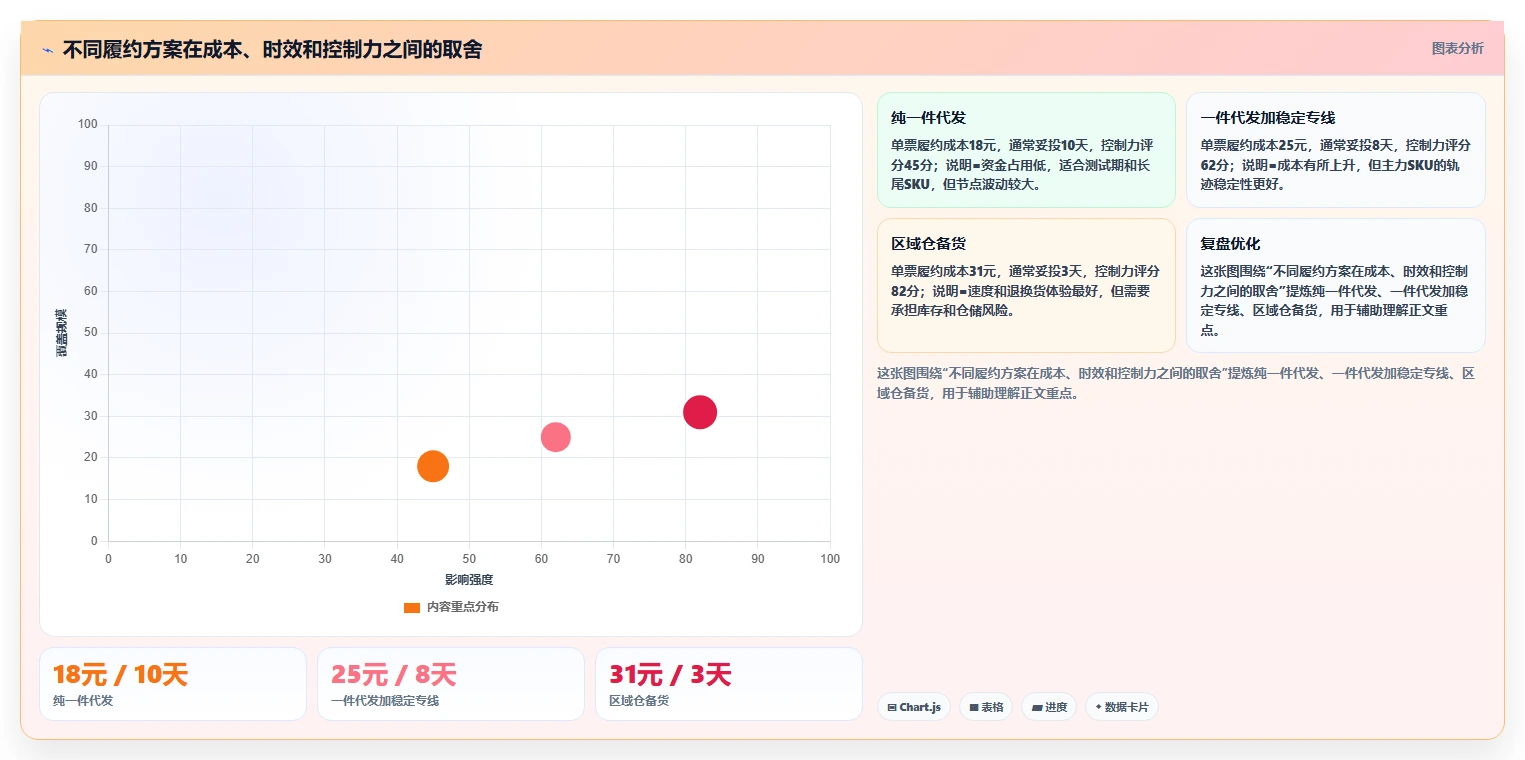Viewport: 1525px width, 760px height.
Task: Click the 图表分析 label in header
Action: coord(1457,48)
